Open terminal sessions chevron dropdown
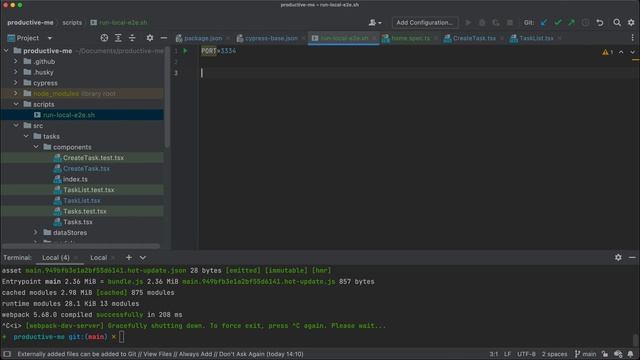This screenshot has height=360, width=640. [x=142, y=258]
